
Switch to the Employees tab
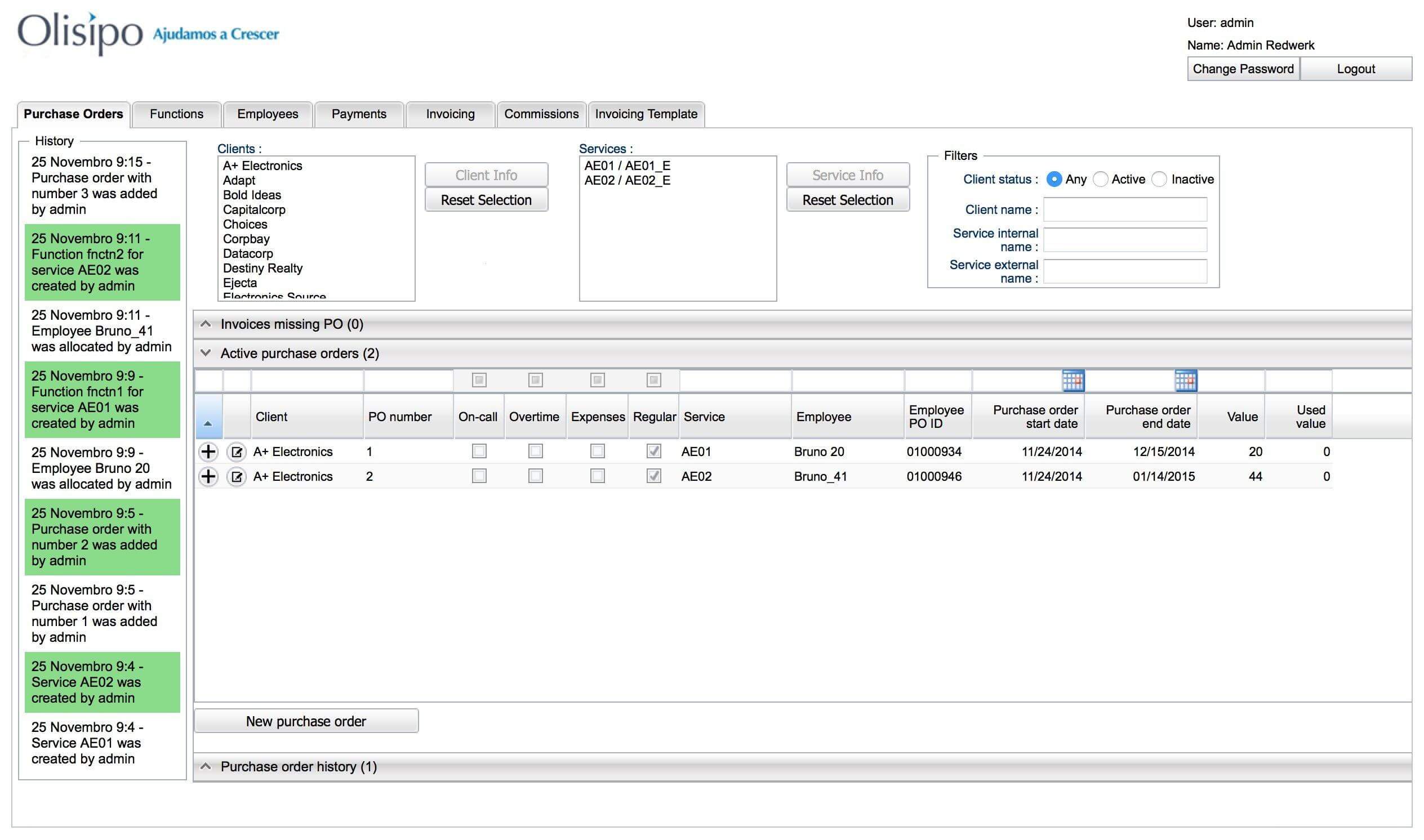(268, 114)
